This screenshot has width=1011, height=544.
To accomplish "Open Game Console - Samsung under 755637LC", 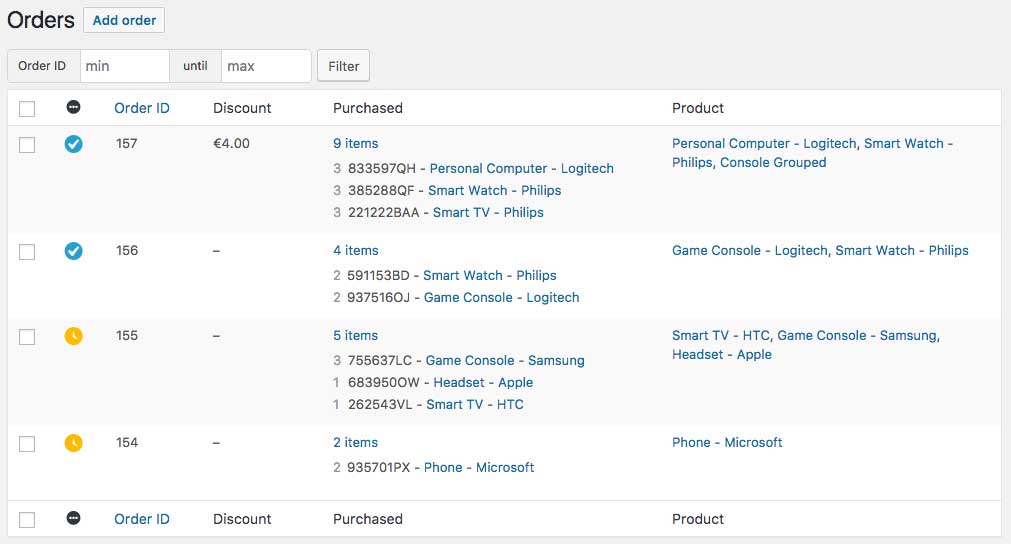I will pyautogui.click(x=505, y=360).
